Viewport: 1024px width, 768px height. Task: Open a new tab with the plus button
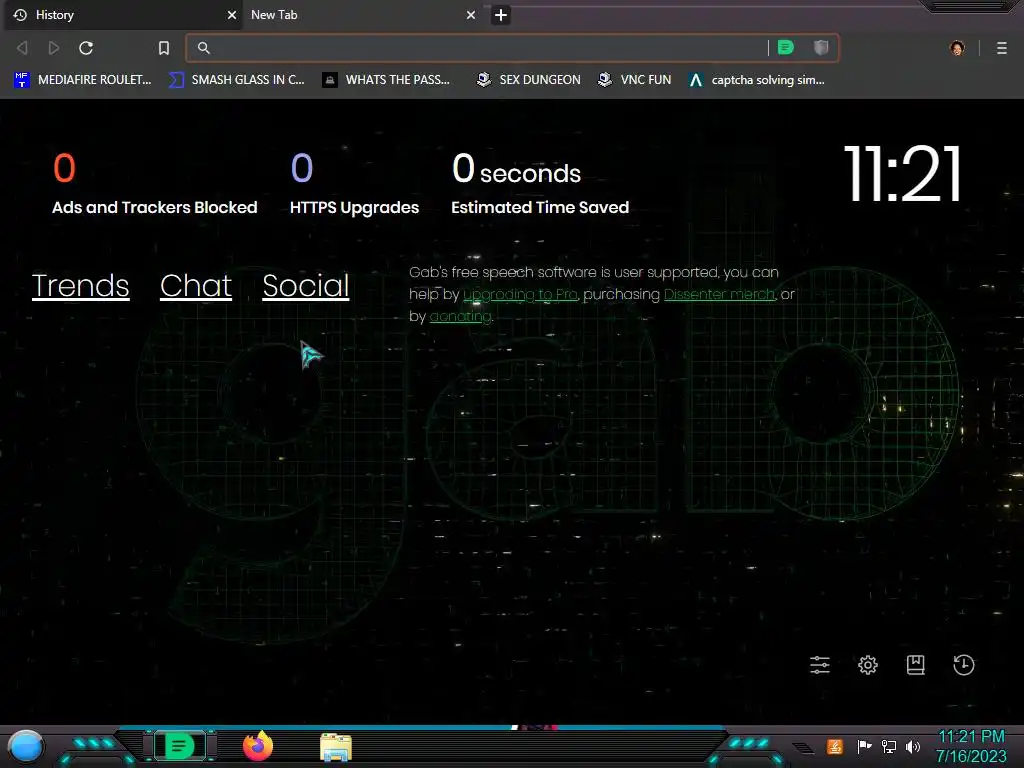tap(501, 15)
